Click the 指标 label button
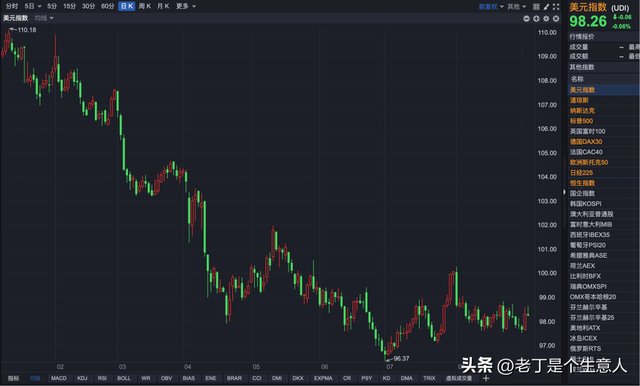This screenshot has height=386, width=640. [x=13, y=378]
